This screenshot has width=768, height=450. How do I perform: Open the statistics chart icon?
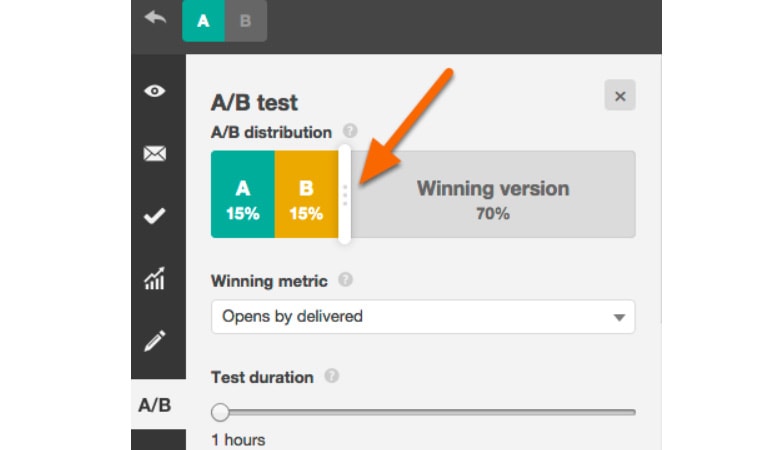(155, 279)
